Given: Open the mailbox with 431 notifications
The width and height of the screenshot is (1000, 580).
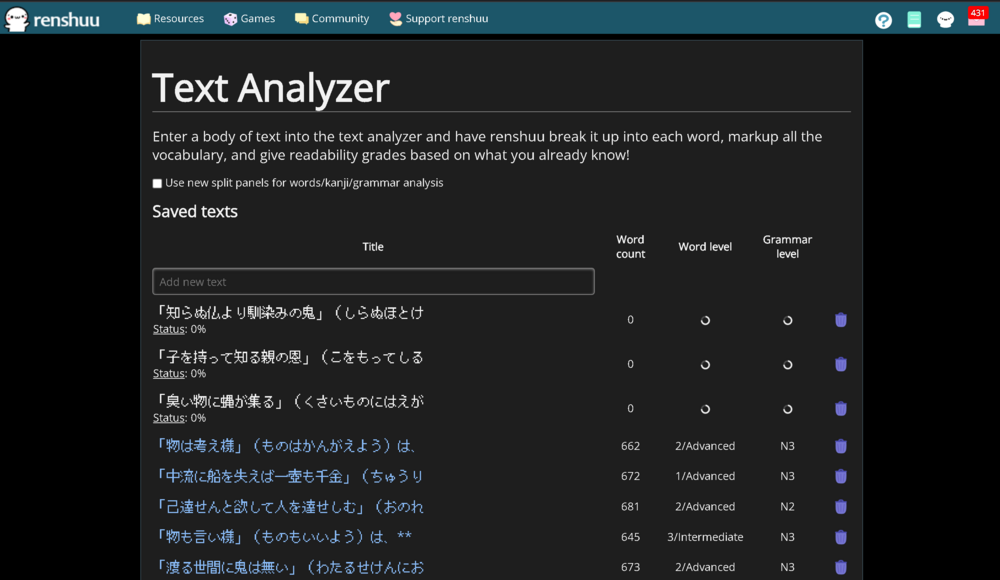Looking at the screenshot, I should point(976,18).
